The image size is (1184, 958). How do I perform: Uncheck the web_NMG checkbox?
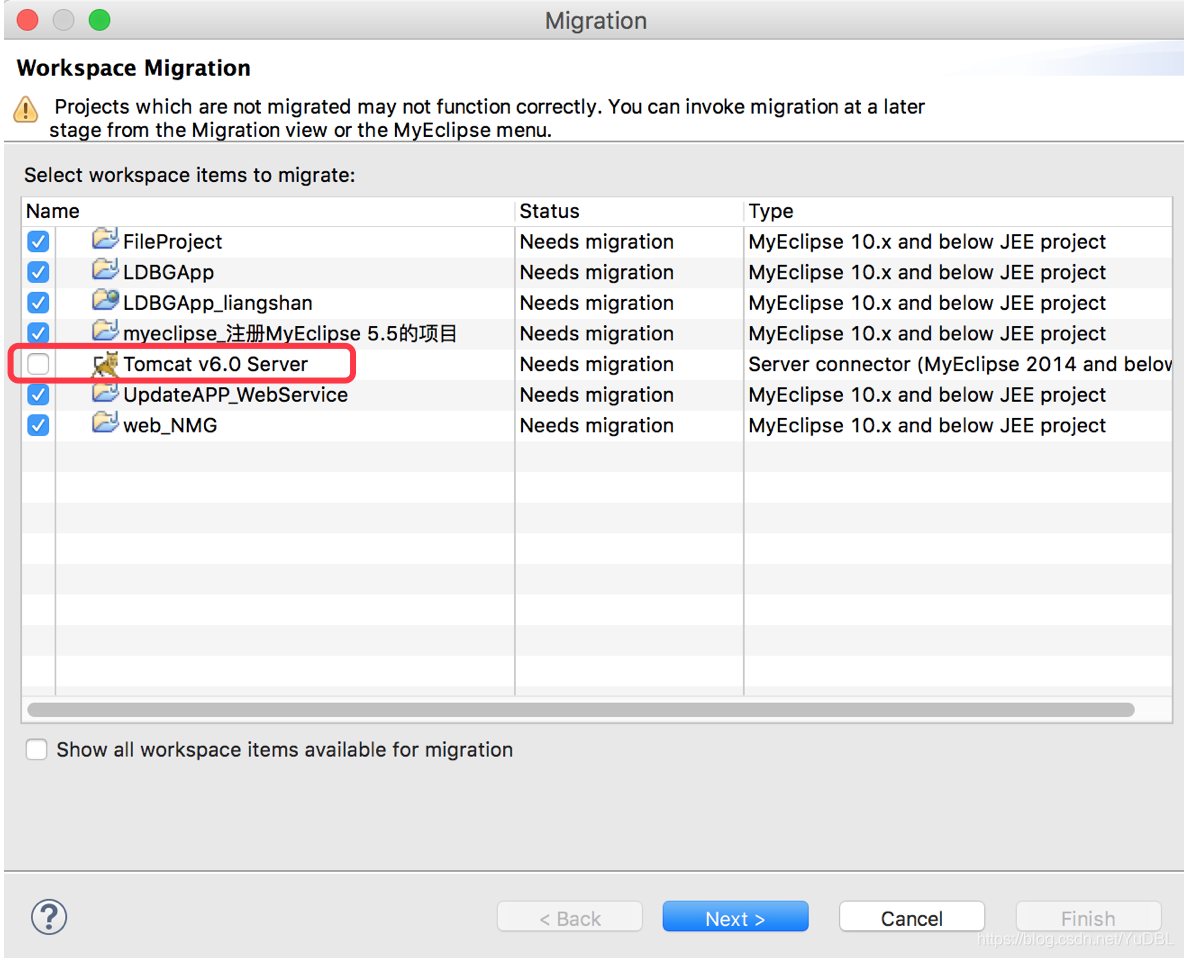tap(38, 425)
